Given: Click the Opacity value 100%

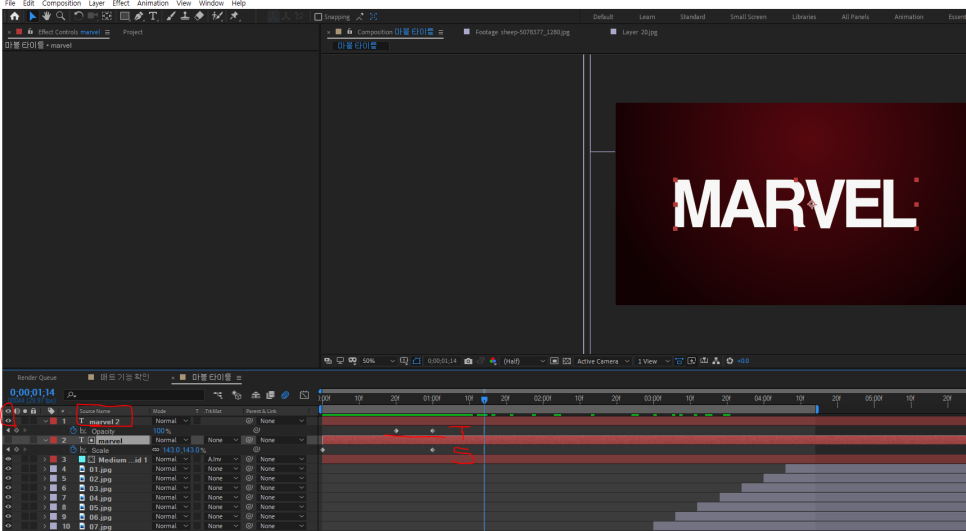Looking at the screenshot, I should (161, 431).
